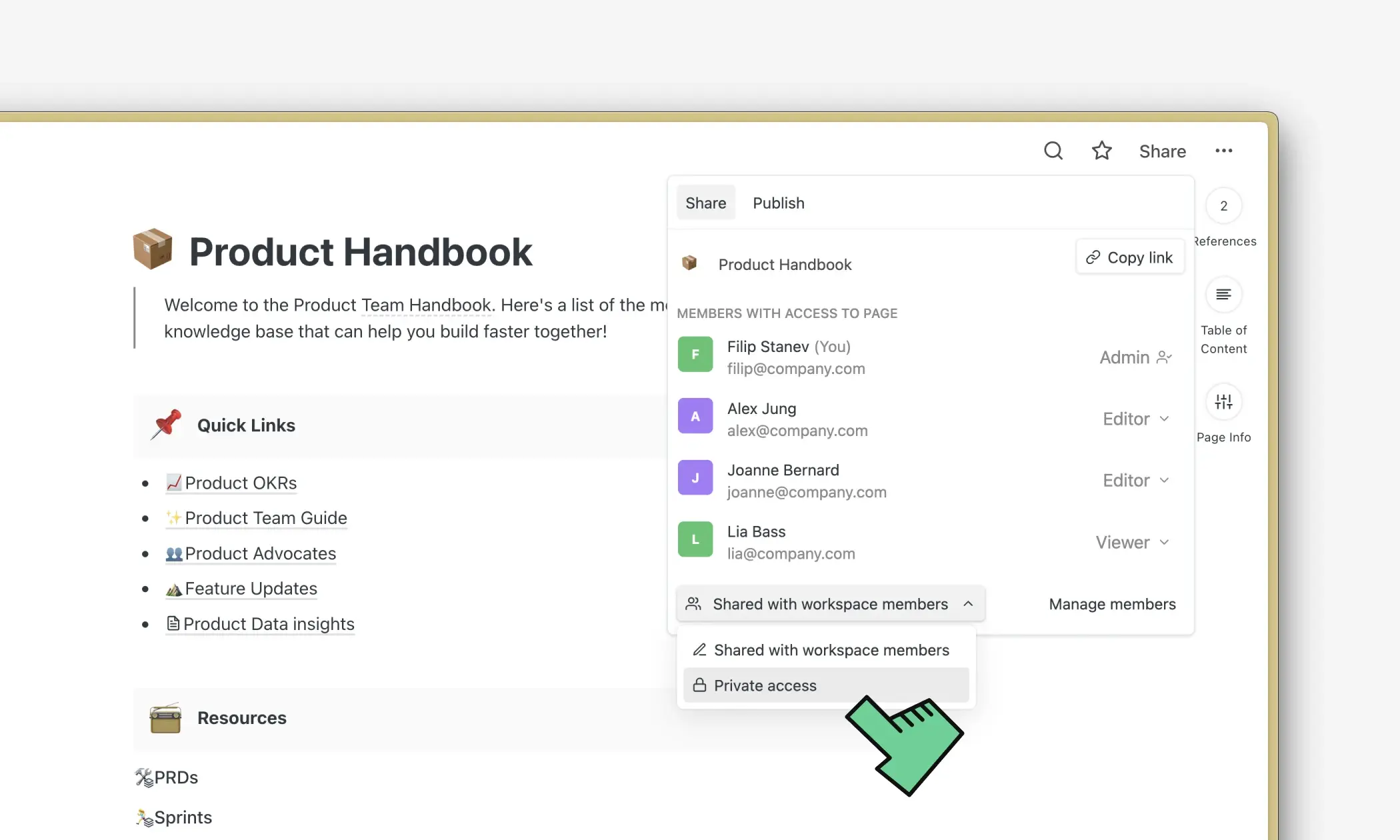1400x840 pixels.
Task: Change Lia Bass's role via the Viewer dropdown
Action: (x=1131, y=542)
